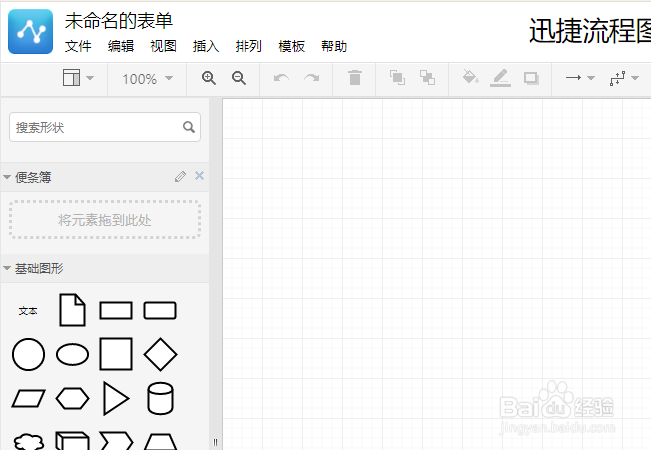Open the 编辑 menu
651x450 pixels.
coord(121,46)
